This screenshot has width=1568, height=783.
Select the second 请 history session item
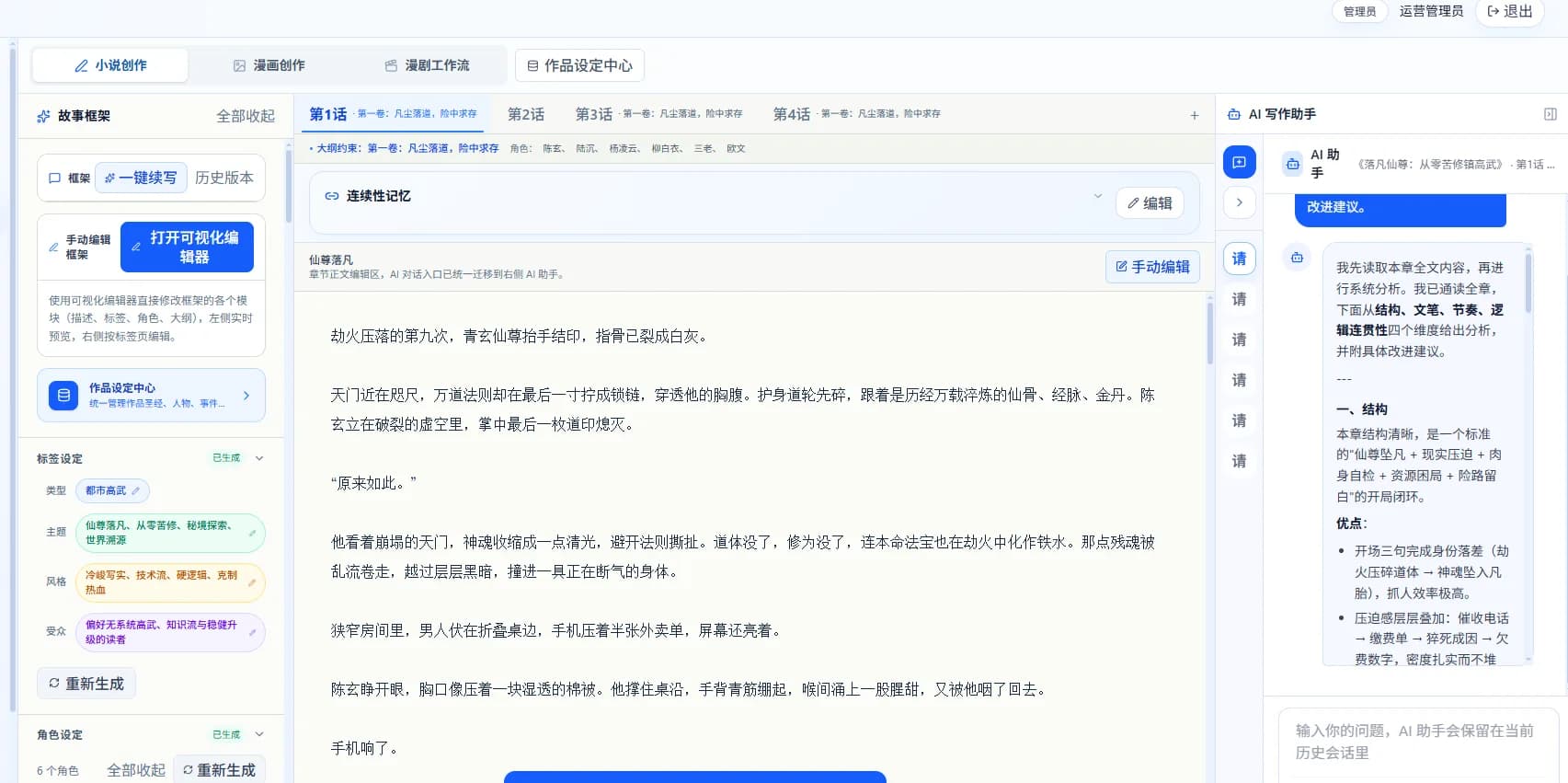tap(1239, 299)
